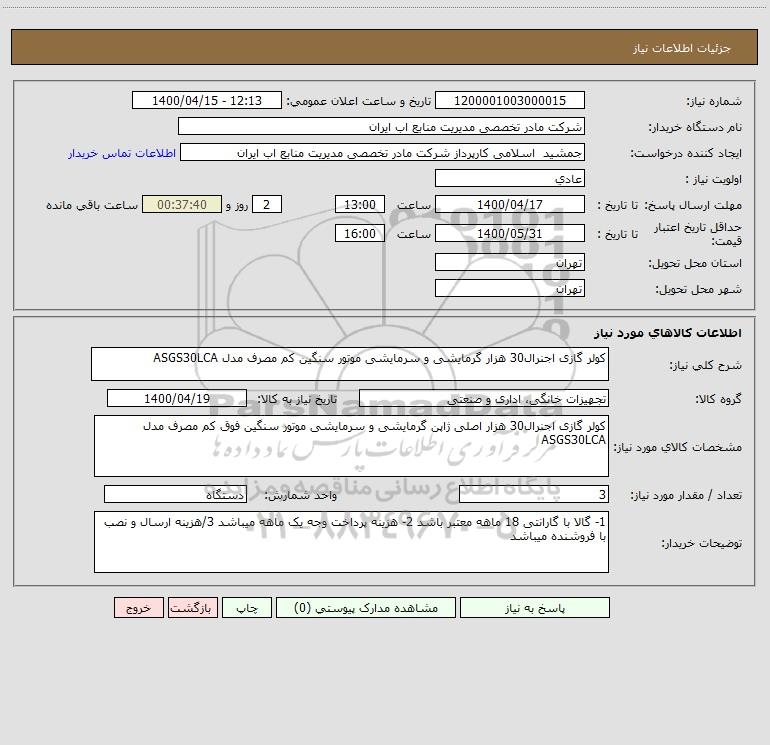This screenshot has width=770, height=745.
Task: Click the گروه کالا field
Action: [484, 398]
